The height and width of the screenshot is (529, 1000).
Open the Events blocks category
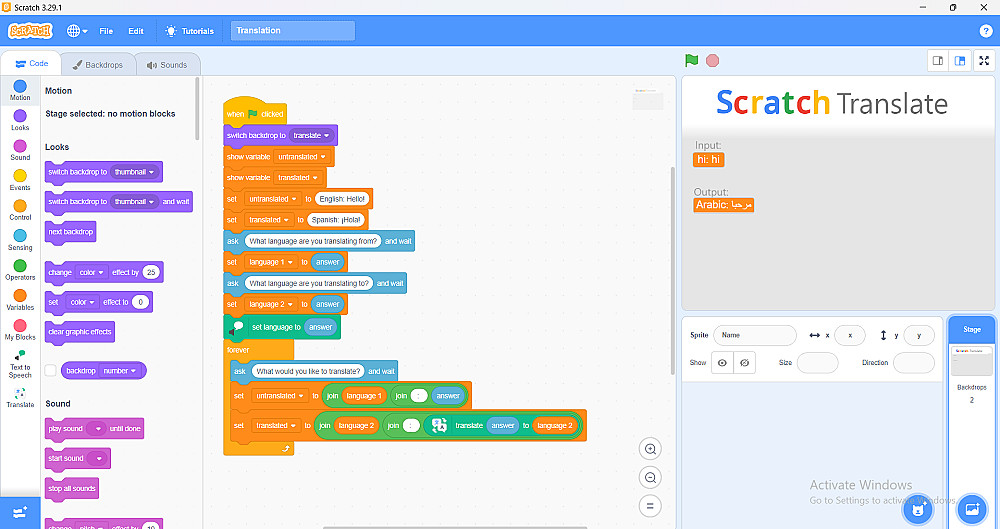[20, 180]
